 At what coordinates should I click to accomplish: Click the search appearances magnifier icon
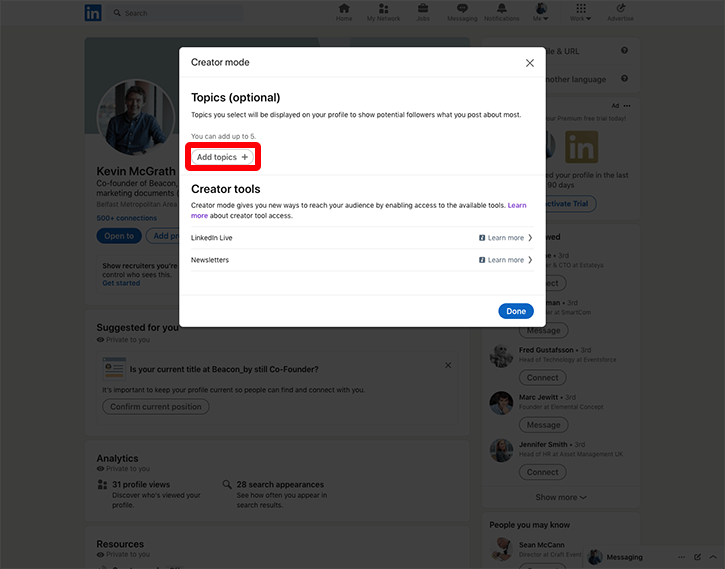coord(227,484)
